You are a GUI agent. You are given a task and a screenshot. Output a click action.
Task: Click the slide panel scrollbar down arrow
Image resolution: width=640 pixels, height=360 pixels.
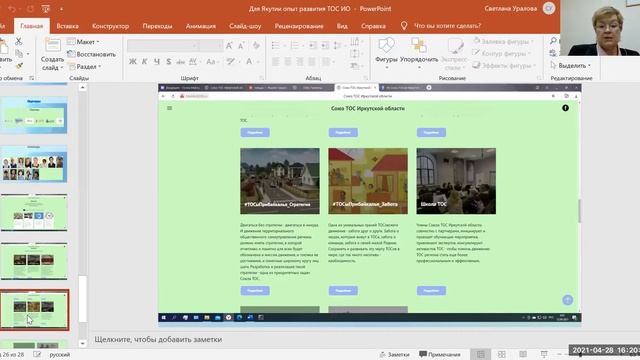click(x=82, y=343)
